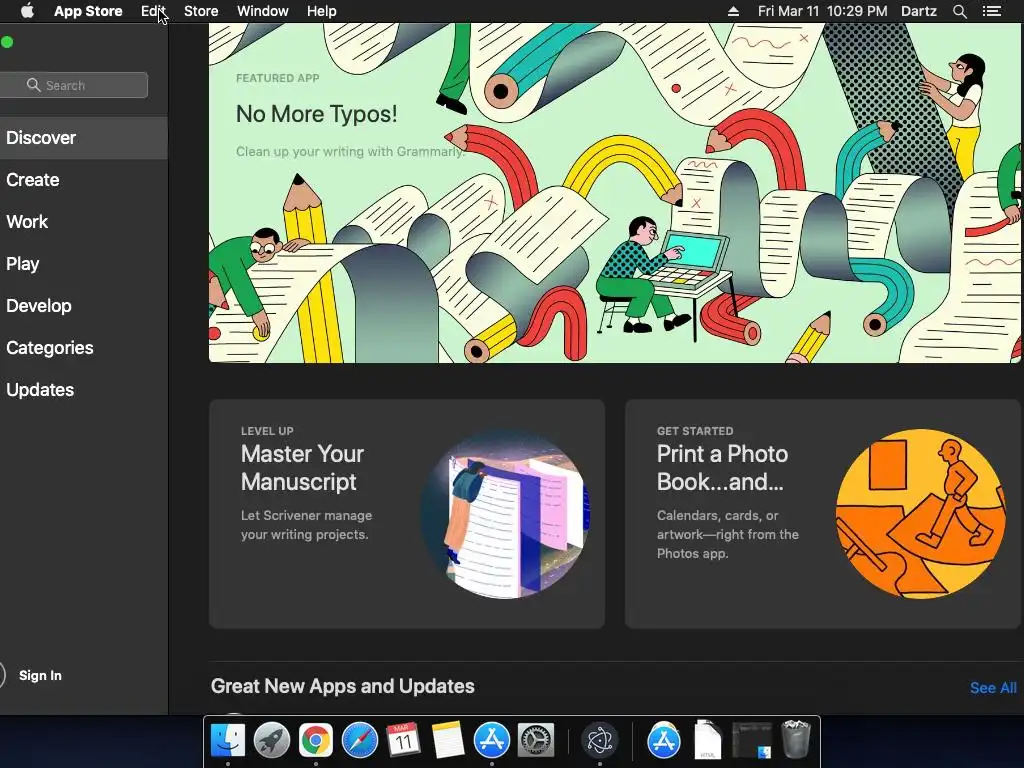
Task: Click the Great New Apps and Updates heading
Action: coord(342,686)
